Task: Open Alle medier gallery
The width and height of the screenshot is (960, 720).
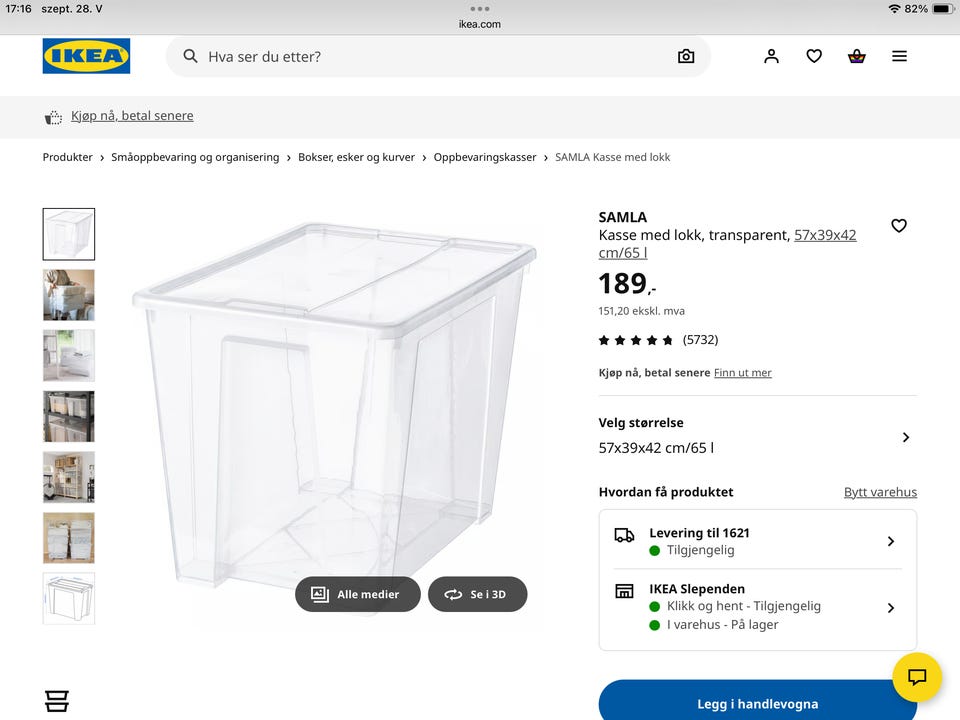Action: (x=357, y=594)
